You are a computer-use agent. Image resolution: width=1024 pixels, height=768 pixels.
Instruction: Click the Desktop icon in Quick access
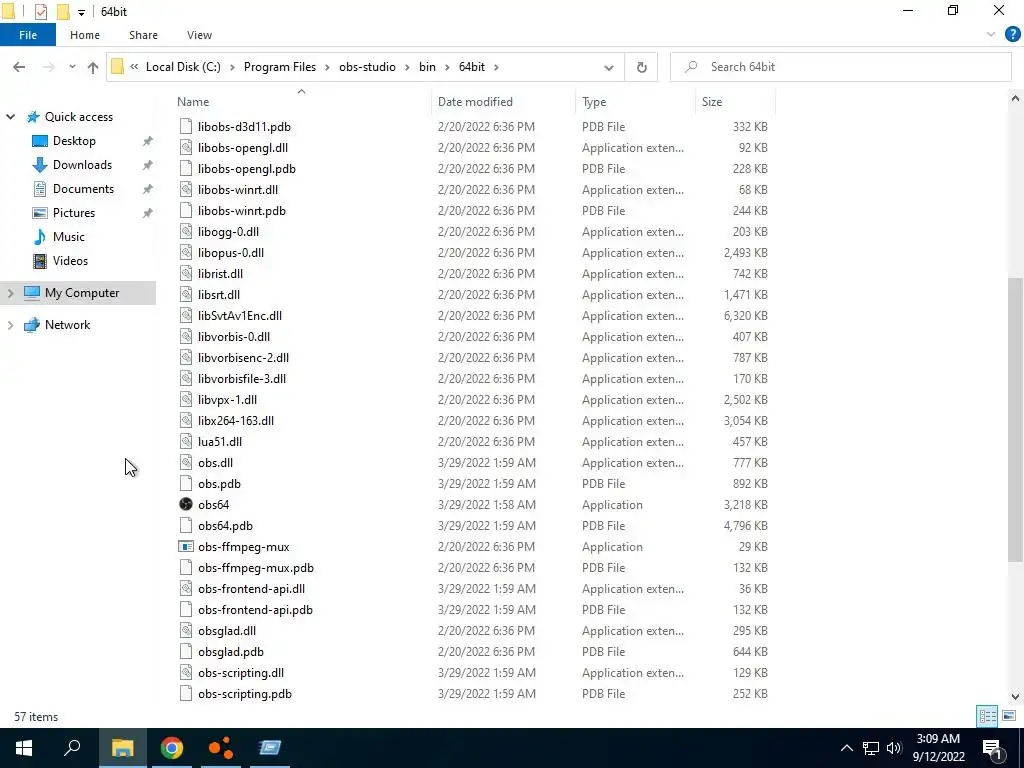40,141
